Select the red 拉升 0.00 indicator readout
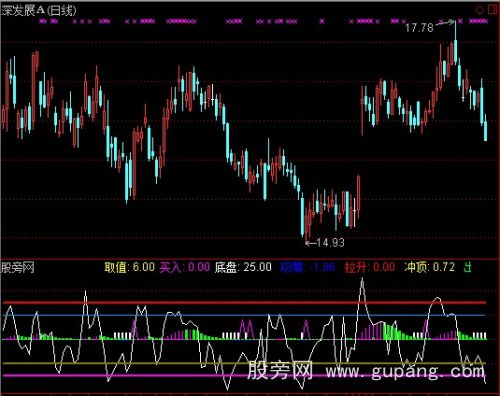Image resolution: width=500 pixels, height=396 pixels. pos(370,267)
